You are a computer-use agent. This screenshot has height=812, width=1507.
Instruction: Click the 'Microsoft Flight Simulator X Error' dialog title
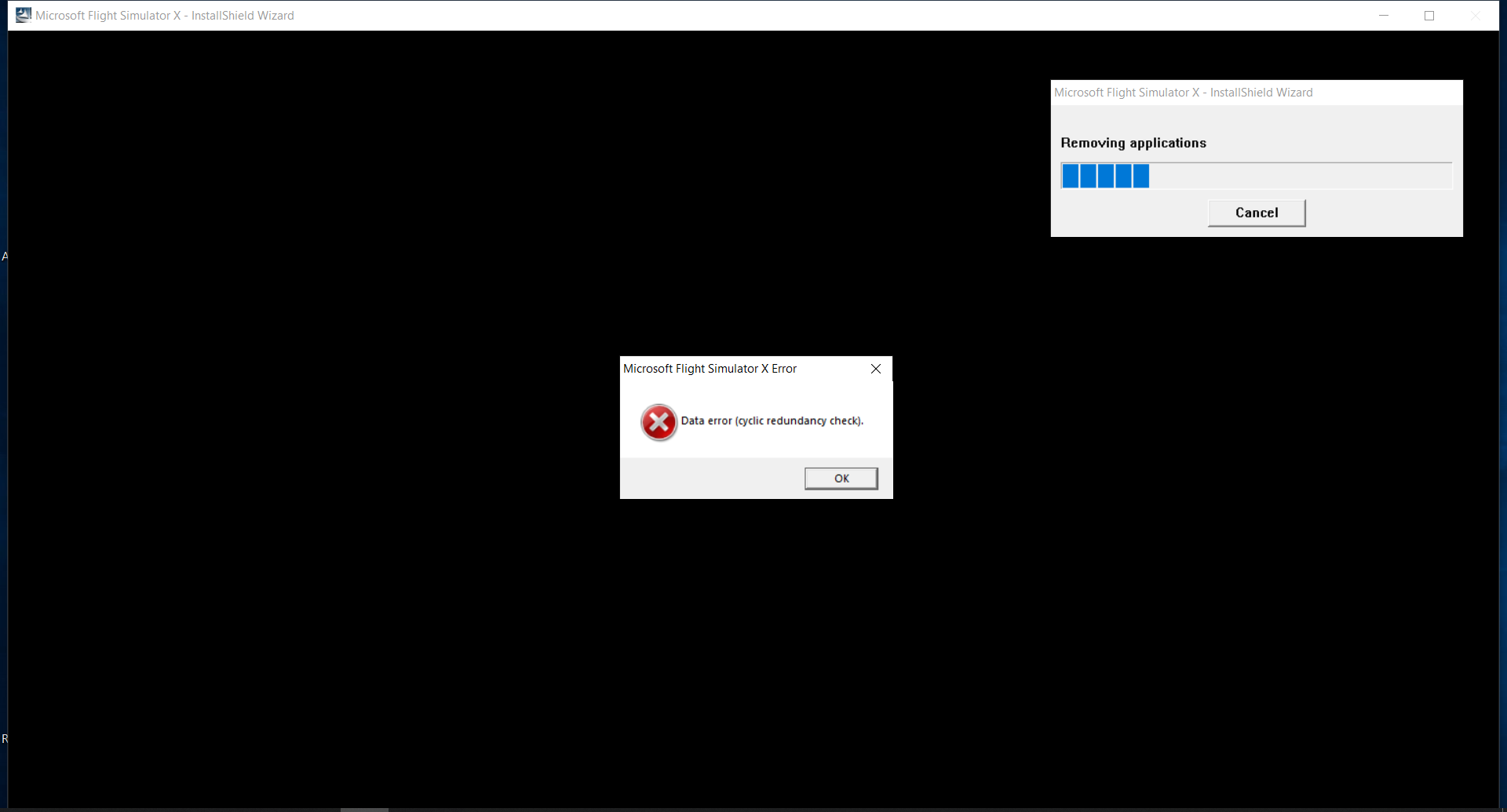710,369
